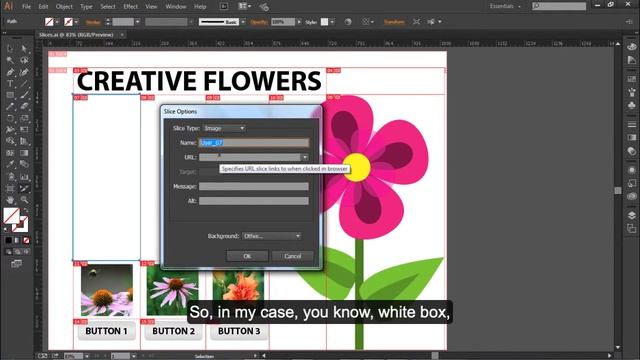Open the Layers panel icon

(632, 215)
